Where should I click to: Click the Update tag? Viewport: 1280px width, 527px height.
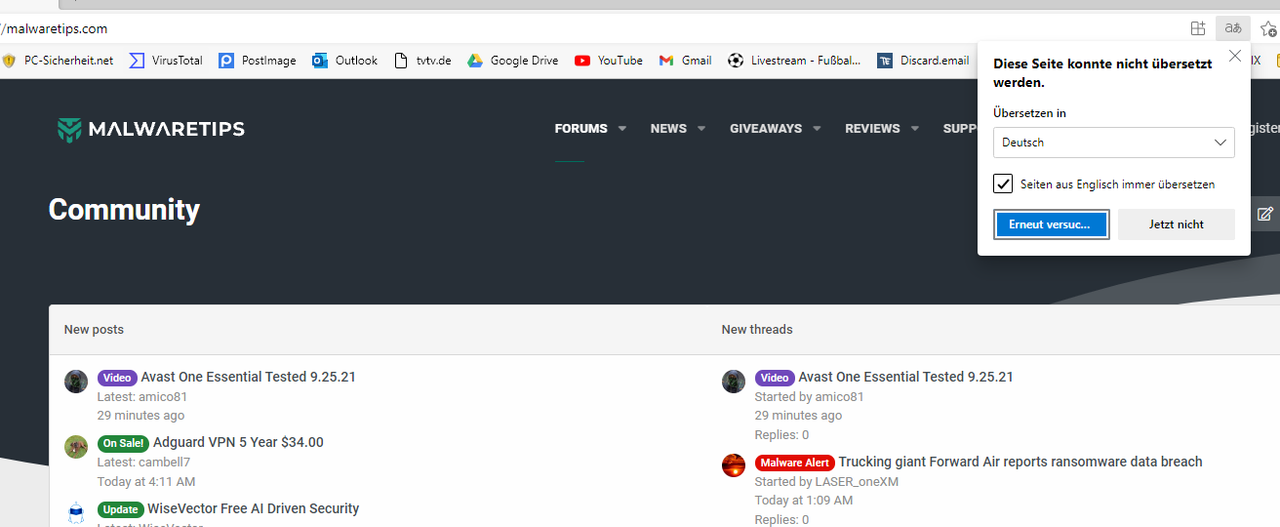(x=120, y=509)
